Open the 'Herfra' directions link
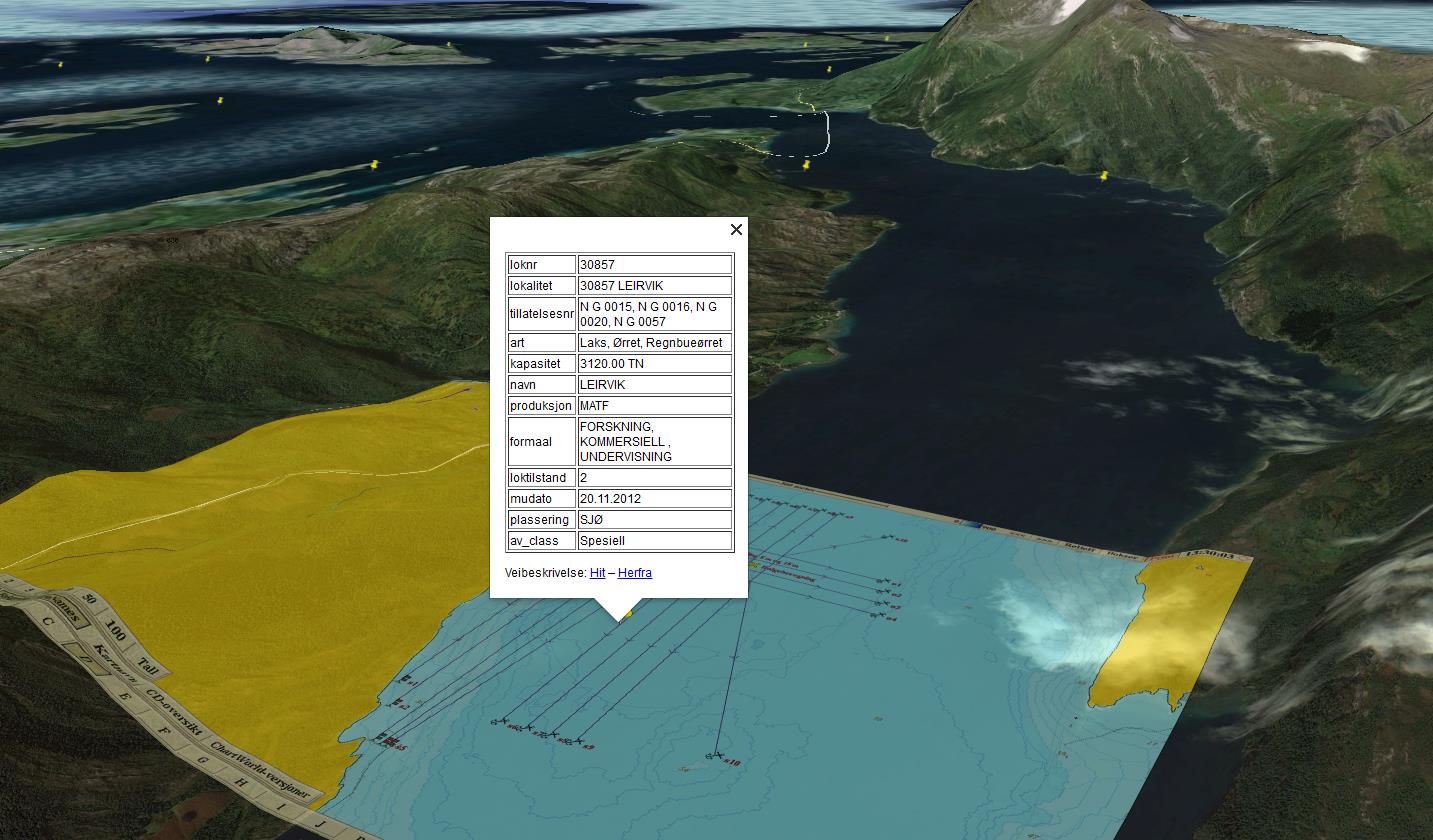This screenshot has width=1433, height=840. [x=635, y=573]
